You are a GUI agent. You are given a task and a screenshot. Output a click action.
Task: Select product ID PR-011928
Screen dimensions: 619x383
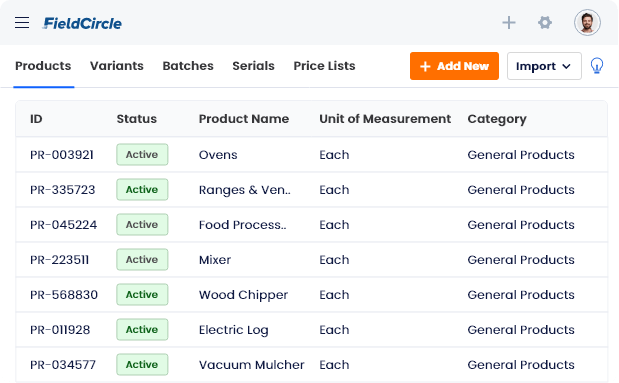60,330
